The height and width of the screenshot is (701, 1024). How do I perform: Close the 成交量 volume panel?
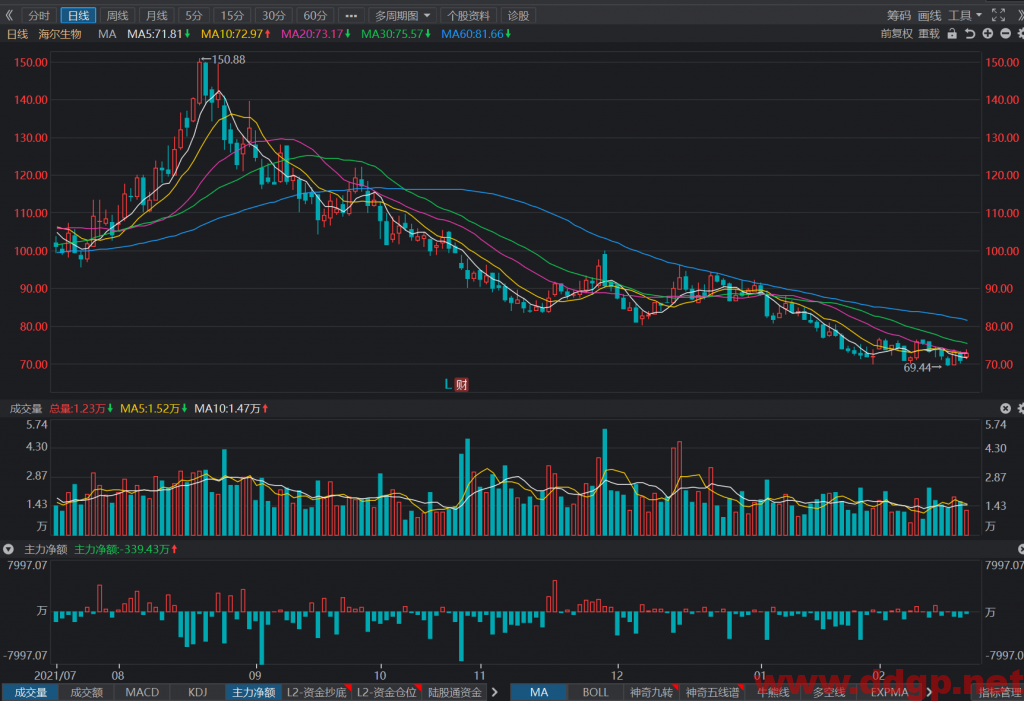1006,408
